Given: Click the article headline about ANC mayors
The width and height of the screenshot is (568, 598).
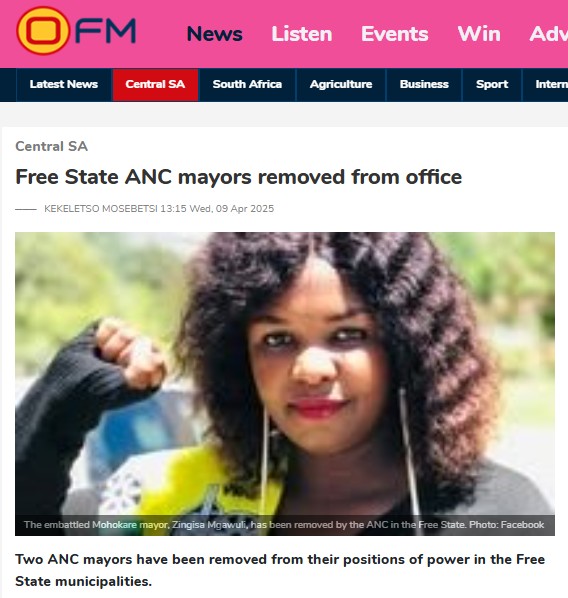Looking at the screenshot, I should click(238, 177).
